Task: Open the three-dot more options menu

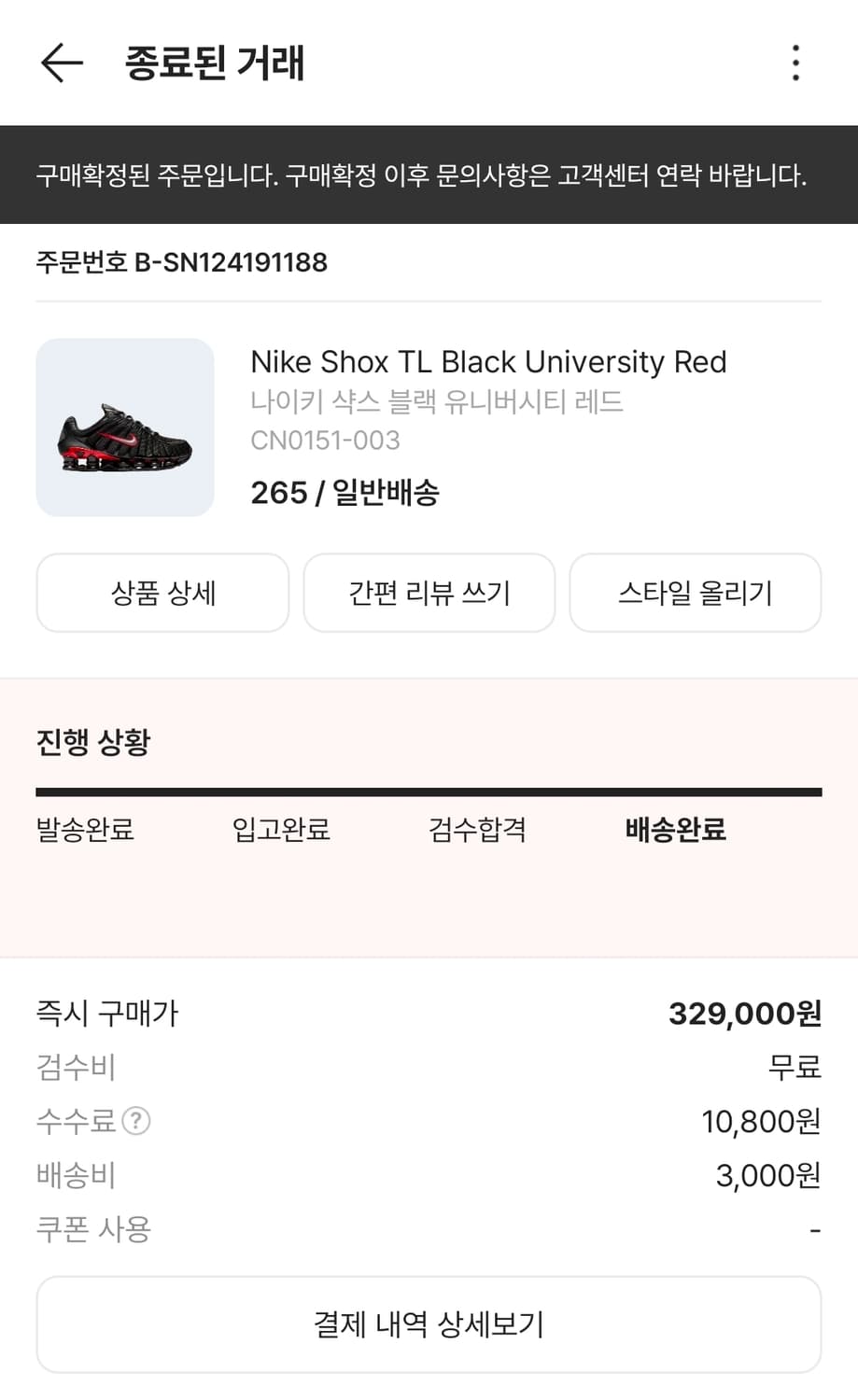Action: (x=795, y=63)
